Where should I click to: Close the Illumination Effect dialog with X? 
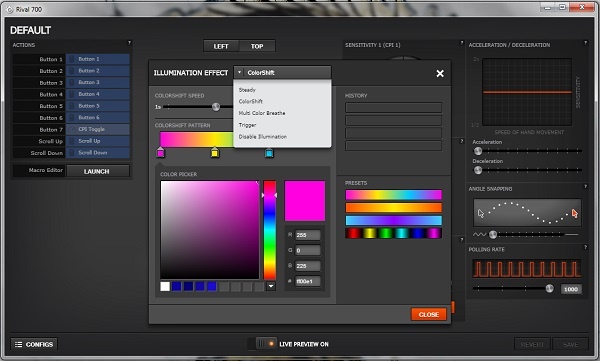click(440, 73)
